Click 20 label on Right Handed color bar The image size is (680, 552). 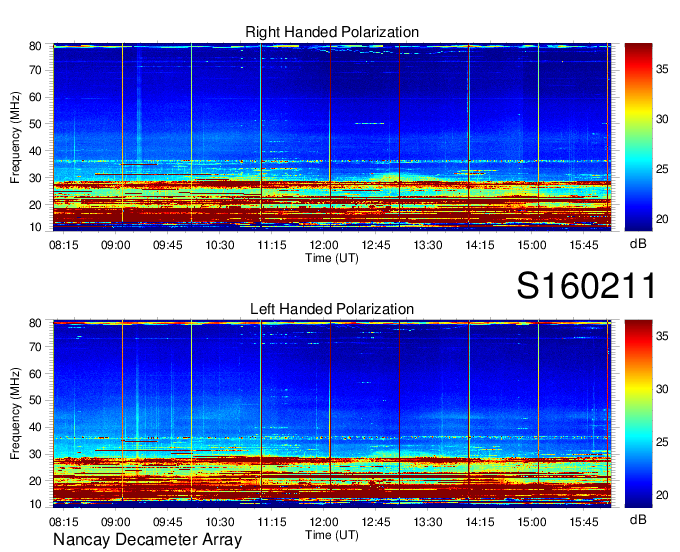click(x=662, y=219)
